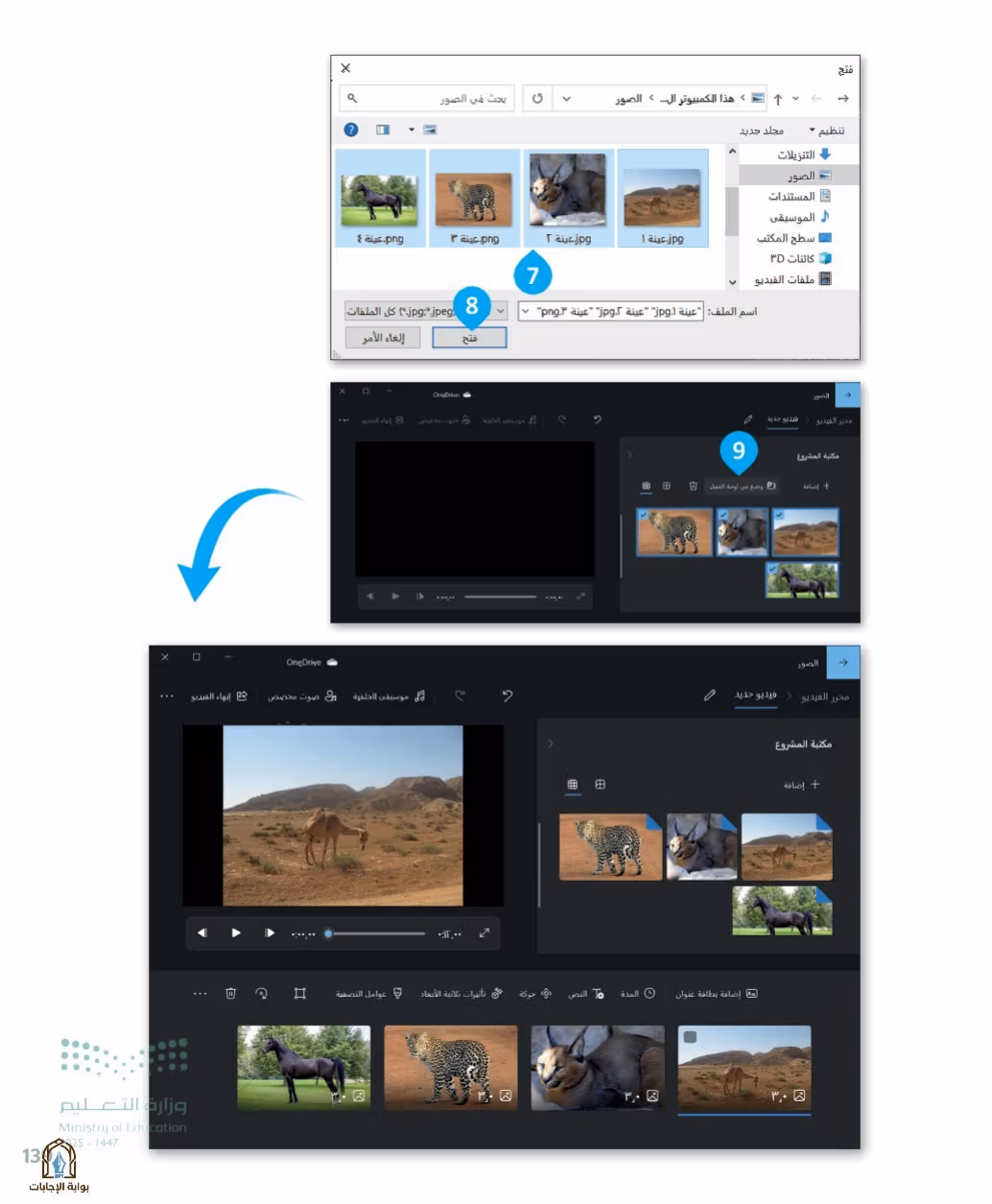This screenshot has width=992, height=1204.
Task: Toggle the checked leopard thumbnail in middle window
Action: click(x=674, y=531)
